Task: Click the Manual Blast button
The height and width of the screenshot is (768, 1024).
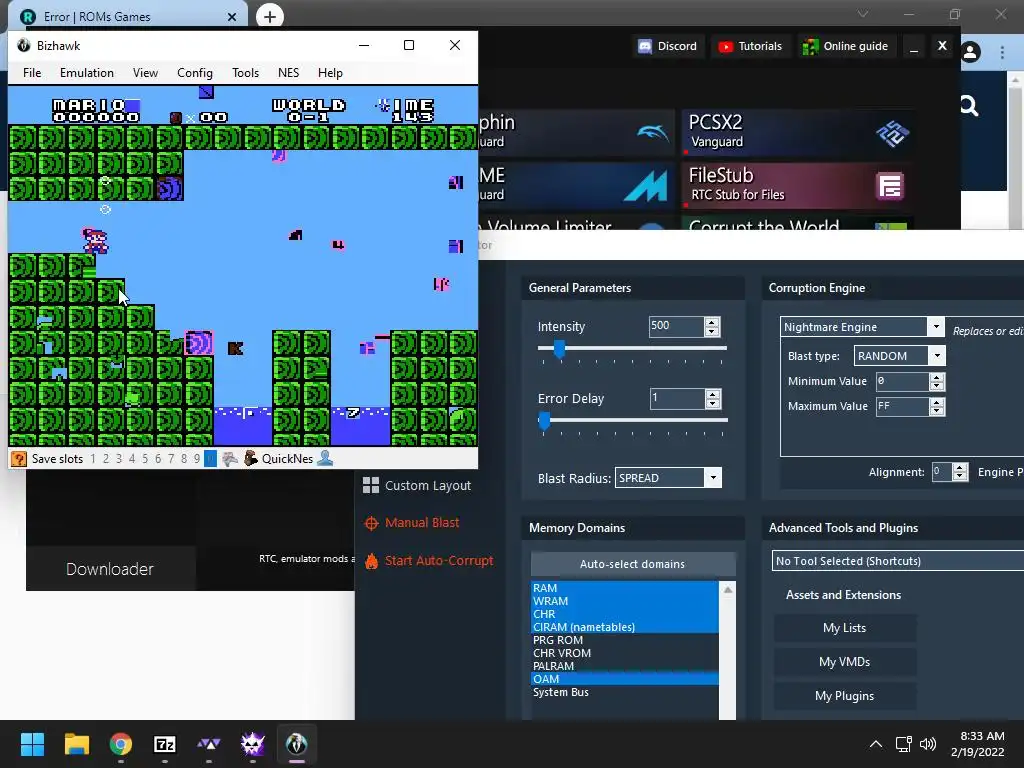Action: point(411,522)
